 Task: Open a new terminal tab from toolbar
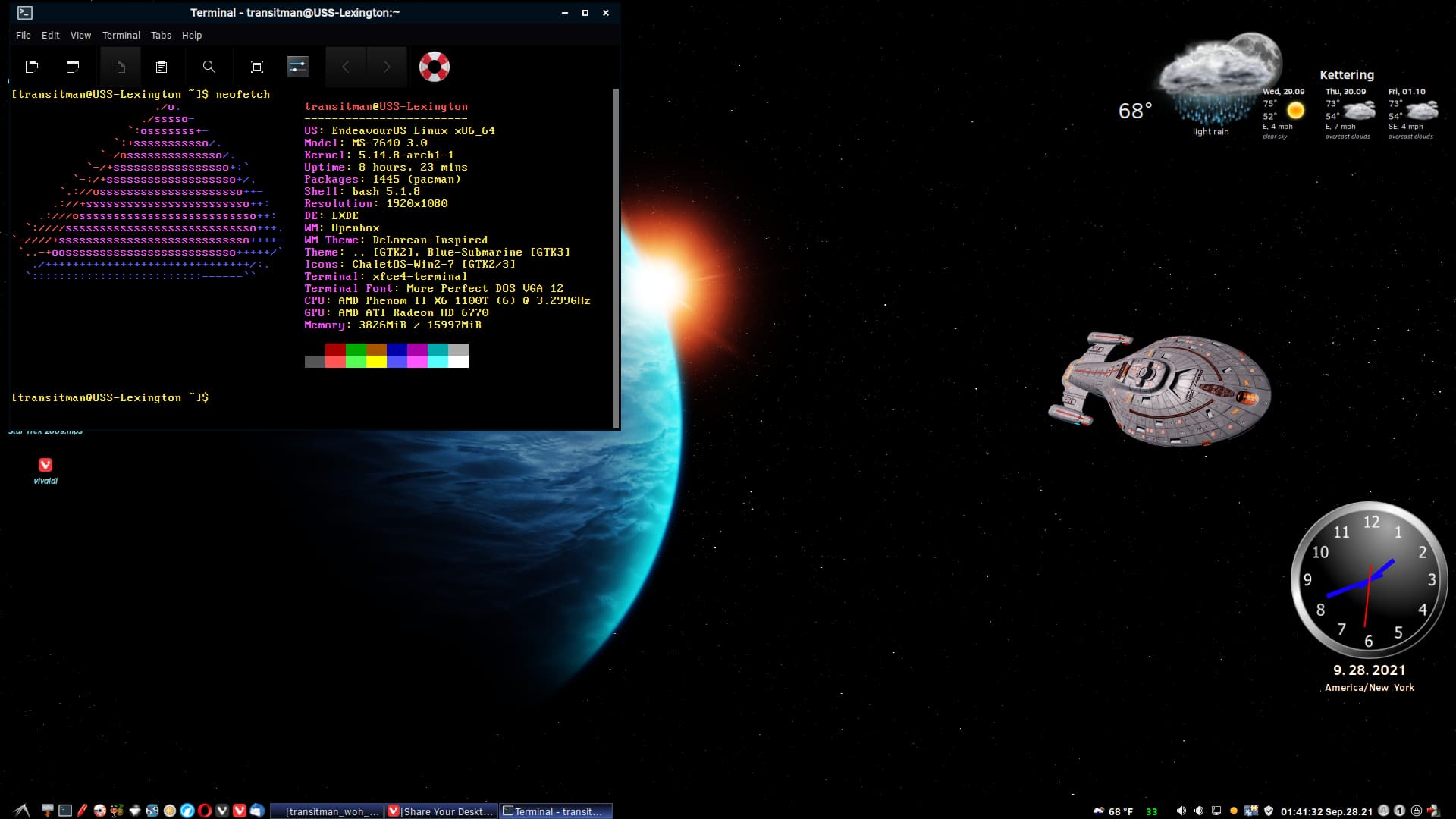coord(32,67)
